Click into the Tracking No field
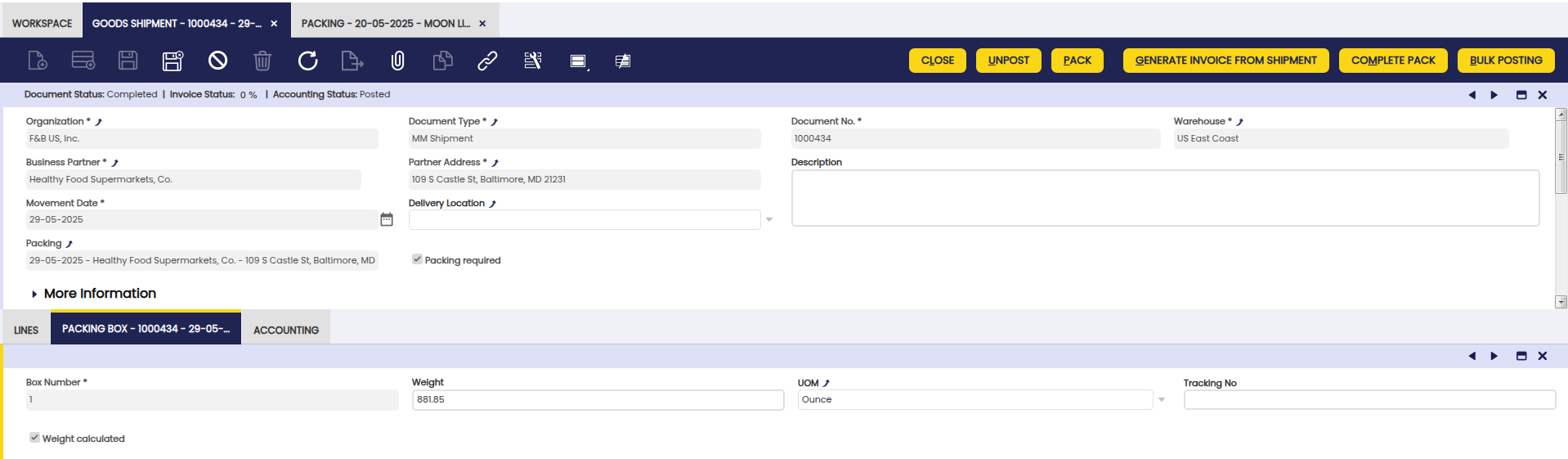This screenshot has height=459, width=1568. tap(1369, 400)
